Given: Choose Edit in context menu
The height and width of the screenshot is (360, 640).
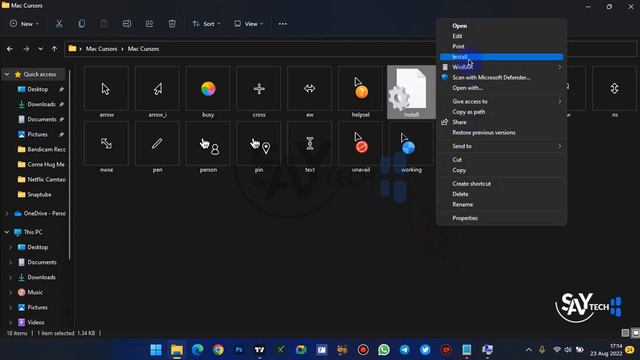Looking at the screenshot, I should click(x=502, y=36).
